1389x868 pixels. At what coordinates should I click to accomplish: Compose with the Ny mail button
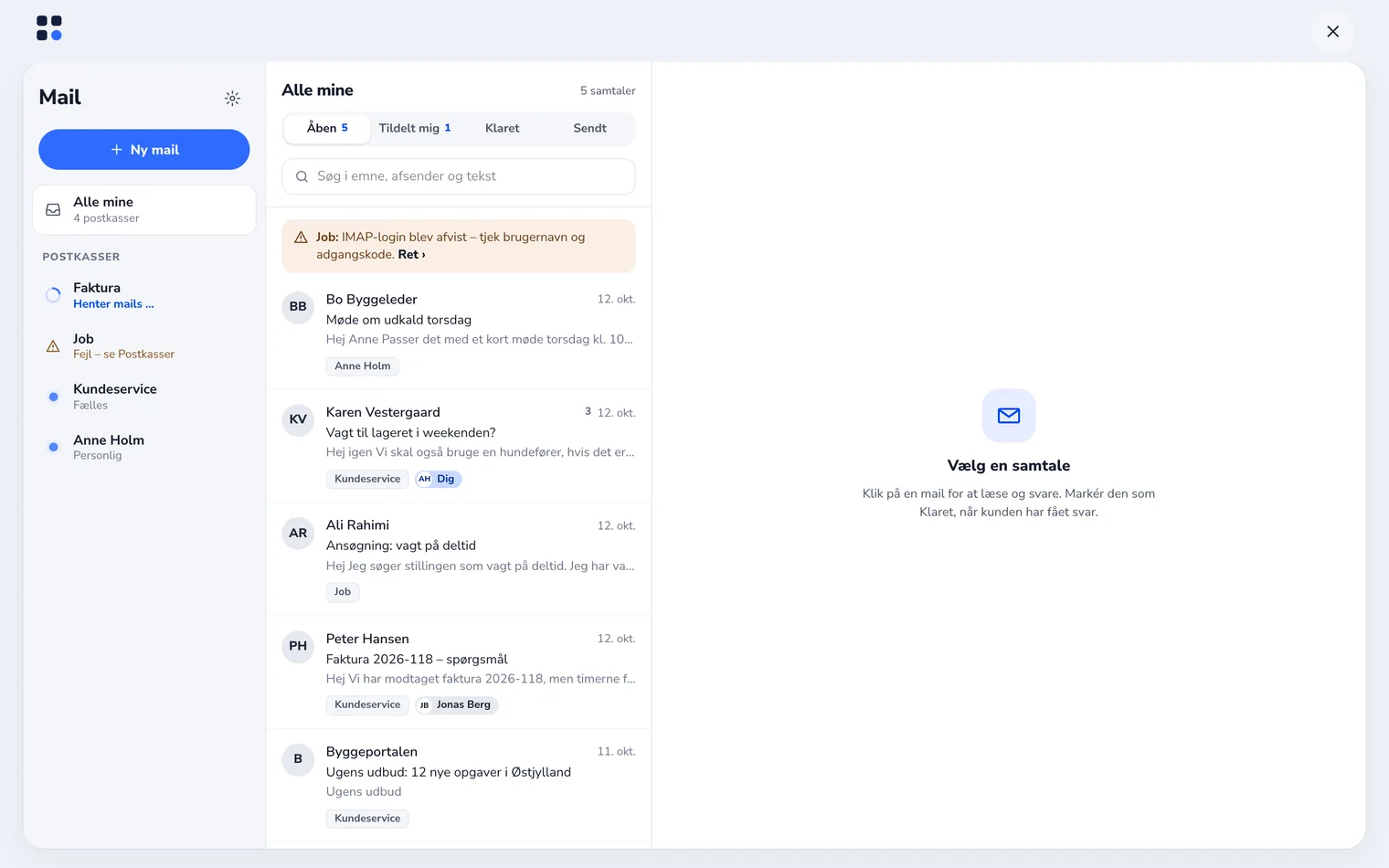pos(144,150)
